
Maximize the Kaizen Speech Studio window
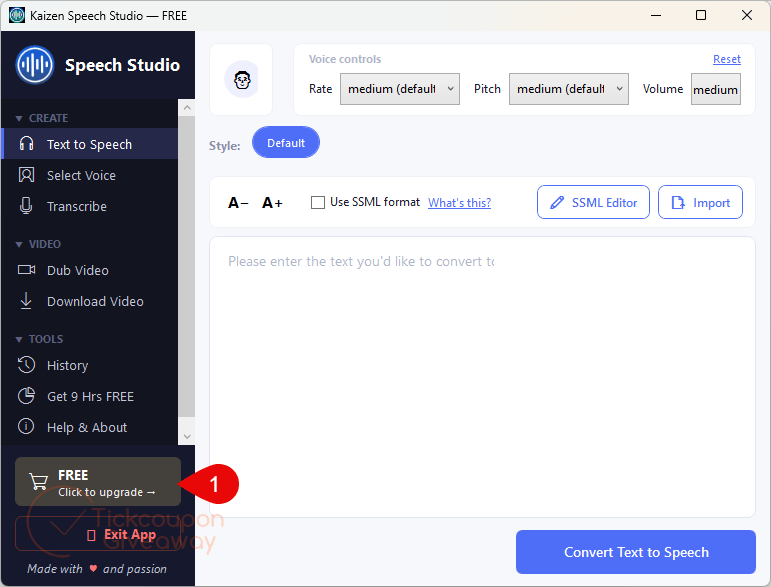[x=701, y=15]
